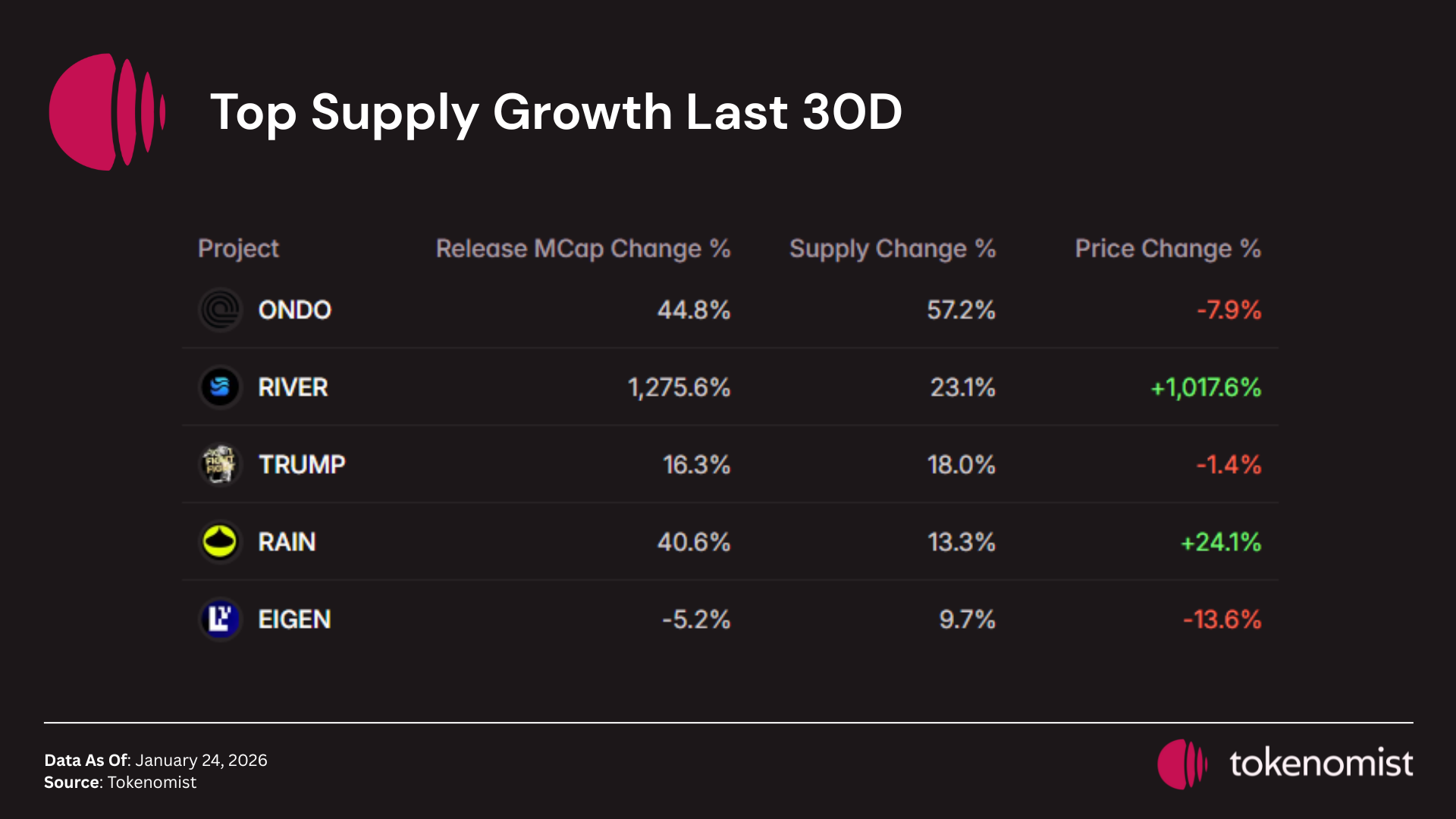Click the tokenomist wordmark in footer
This screenshot has width=1456, height=819.
click(1321, 764)
